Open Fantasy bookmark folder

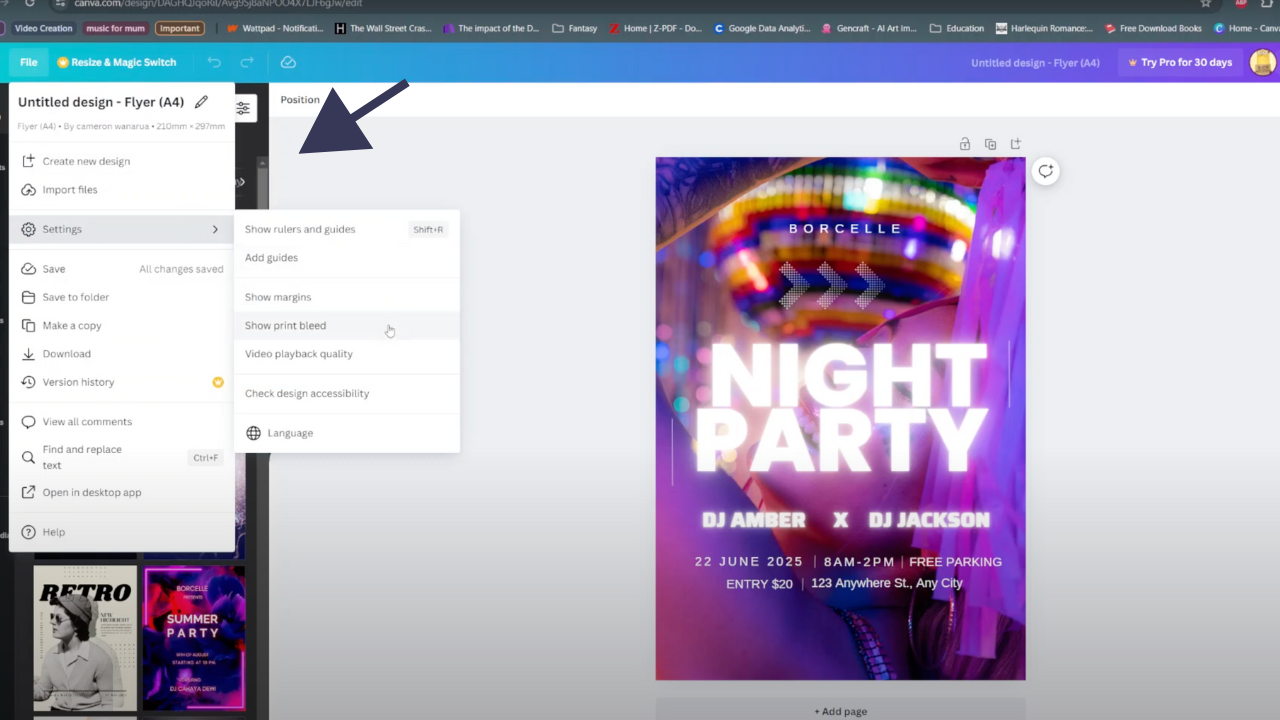click(x=574, y=28)
